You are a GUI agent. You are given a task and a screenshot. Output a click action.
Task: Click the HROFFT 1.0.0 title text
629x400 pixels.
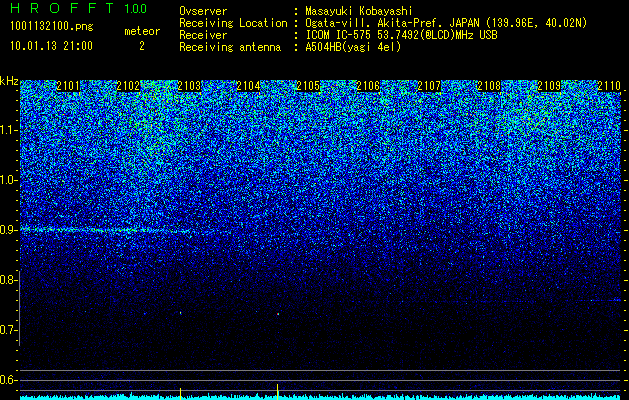tap(79, 8)
